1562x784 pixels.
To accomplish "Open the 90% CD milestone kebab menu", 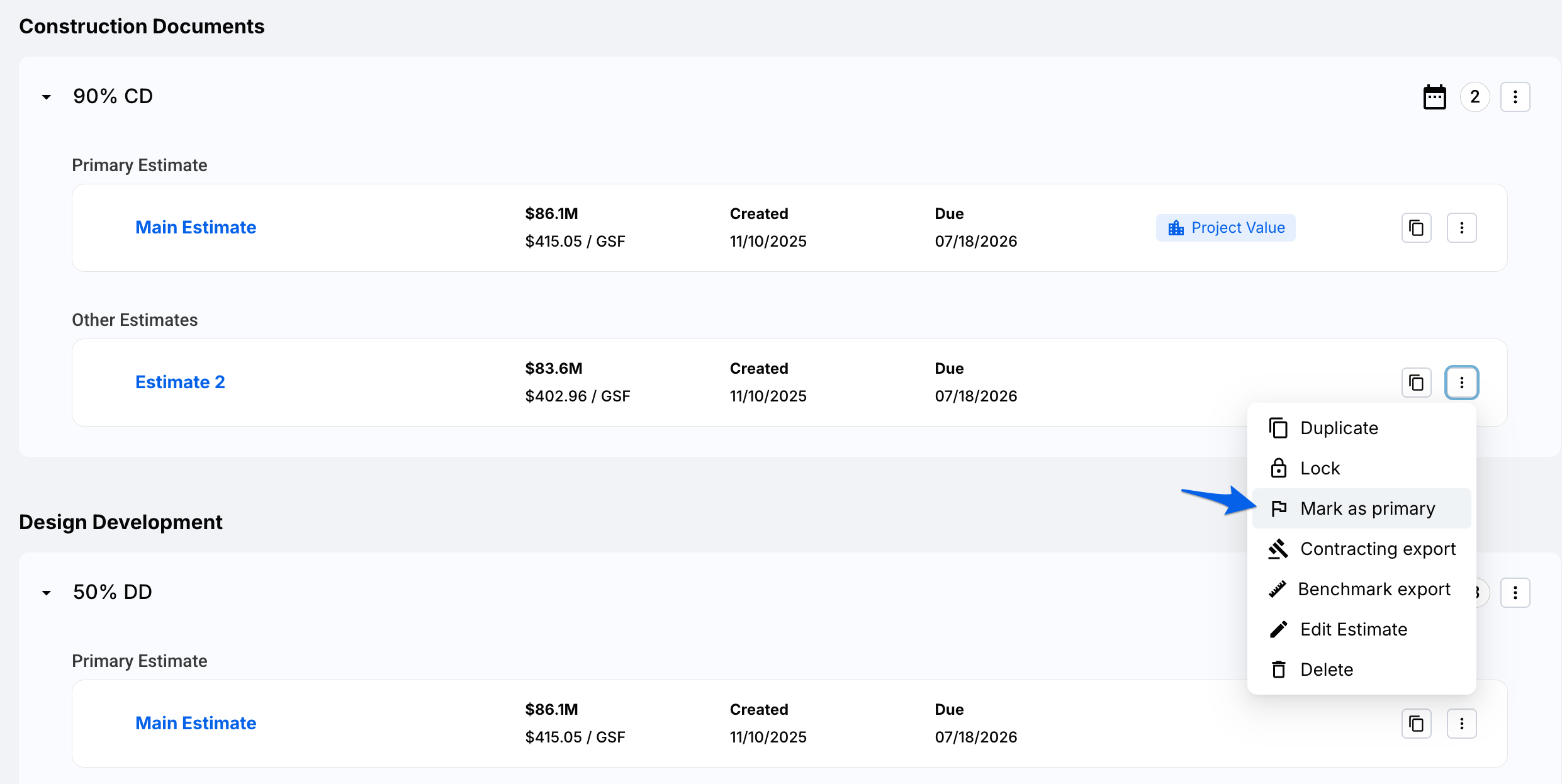I will coord(1515,97).
